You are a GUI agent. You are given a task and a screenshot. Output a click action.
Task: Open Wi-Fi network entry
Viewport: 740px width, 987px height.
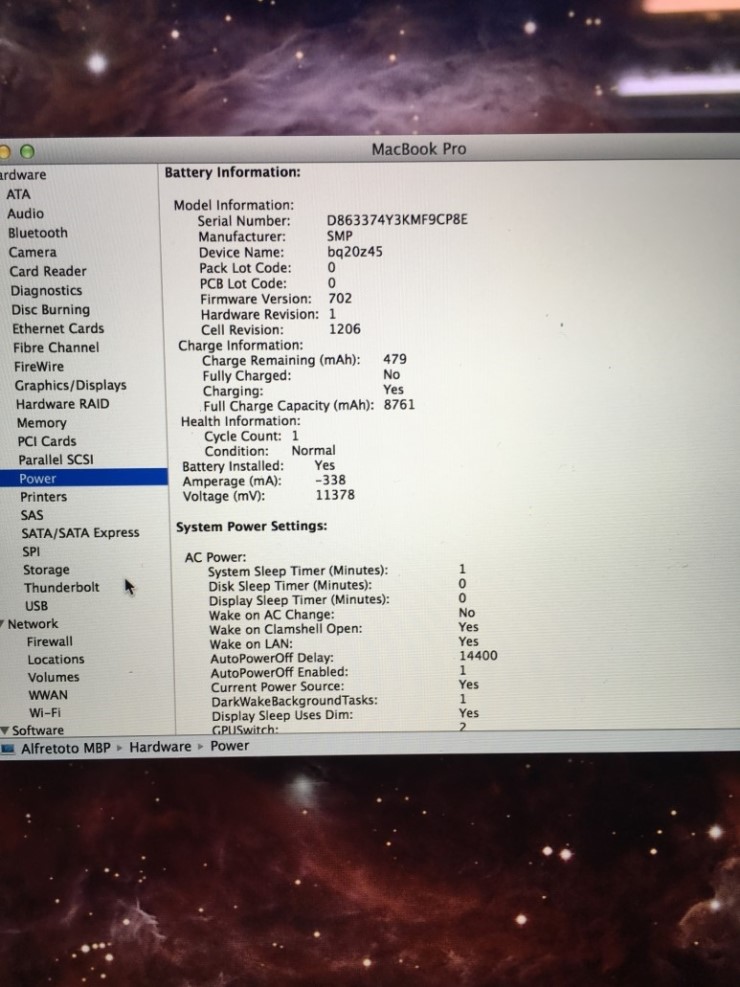[x=45, y=713]
